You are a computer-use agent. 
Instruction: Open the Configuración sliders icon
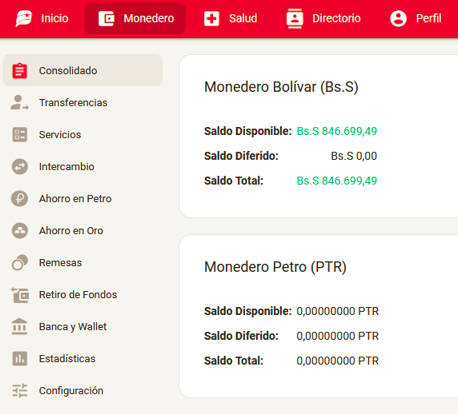(20, 391)
